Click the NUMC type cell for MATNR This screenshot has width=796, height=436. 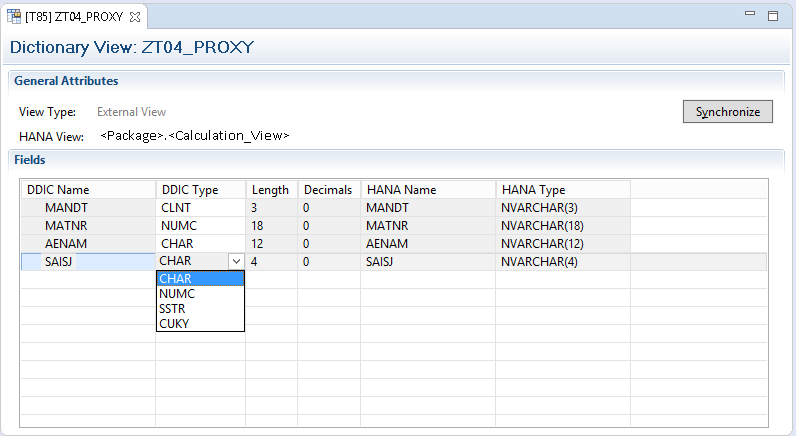[201, 225]
